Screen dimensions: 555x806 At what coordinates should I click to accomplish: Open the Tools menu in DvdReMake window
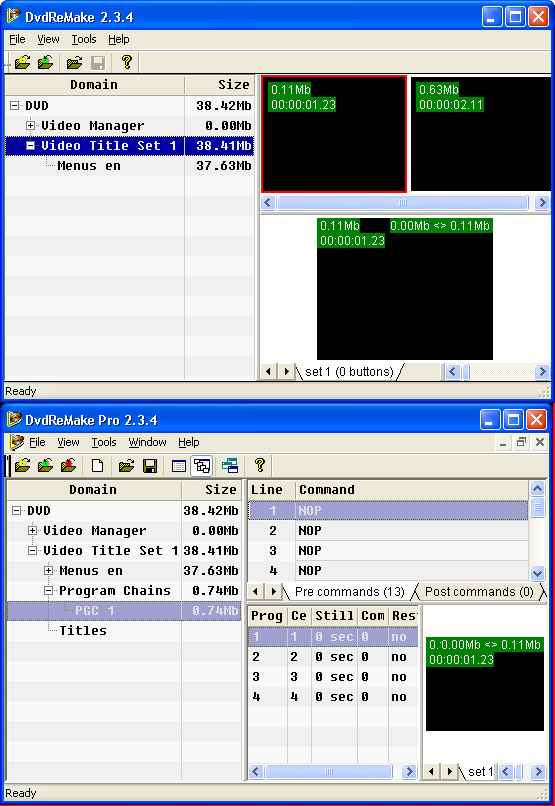84,40
